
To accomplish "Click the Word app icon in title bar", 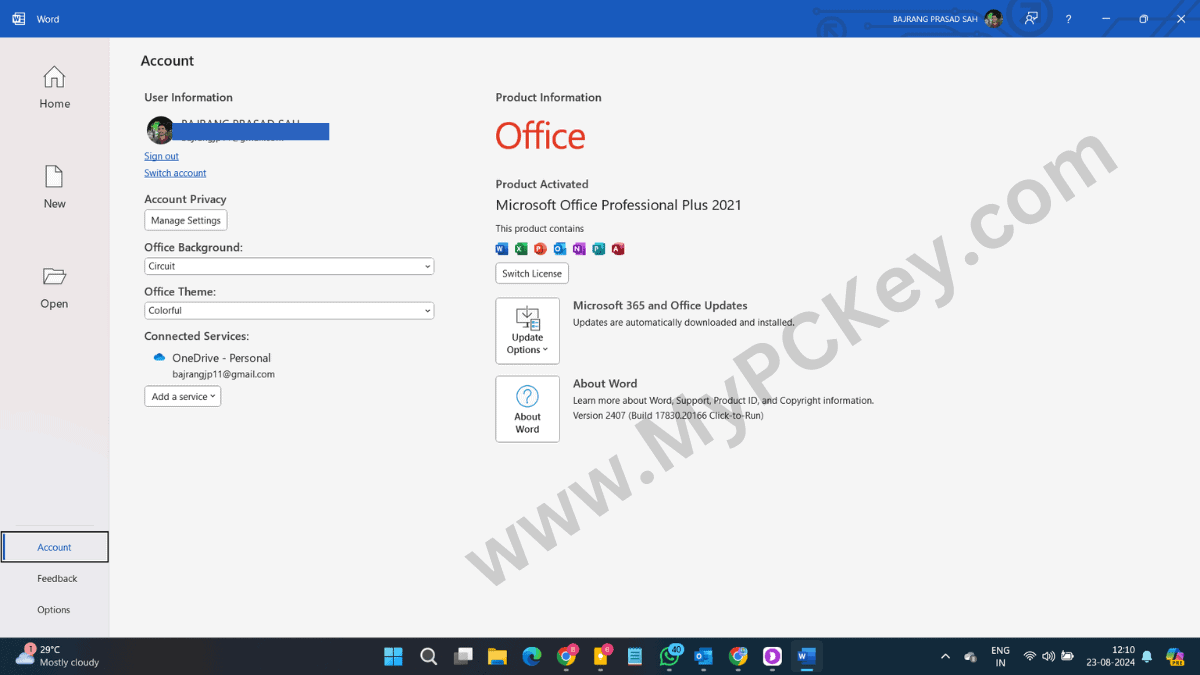I will tap(19, 19).
